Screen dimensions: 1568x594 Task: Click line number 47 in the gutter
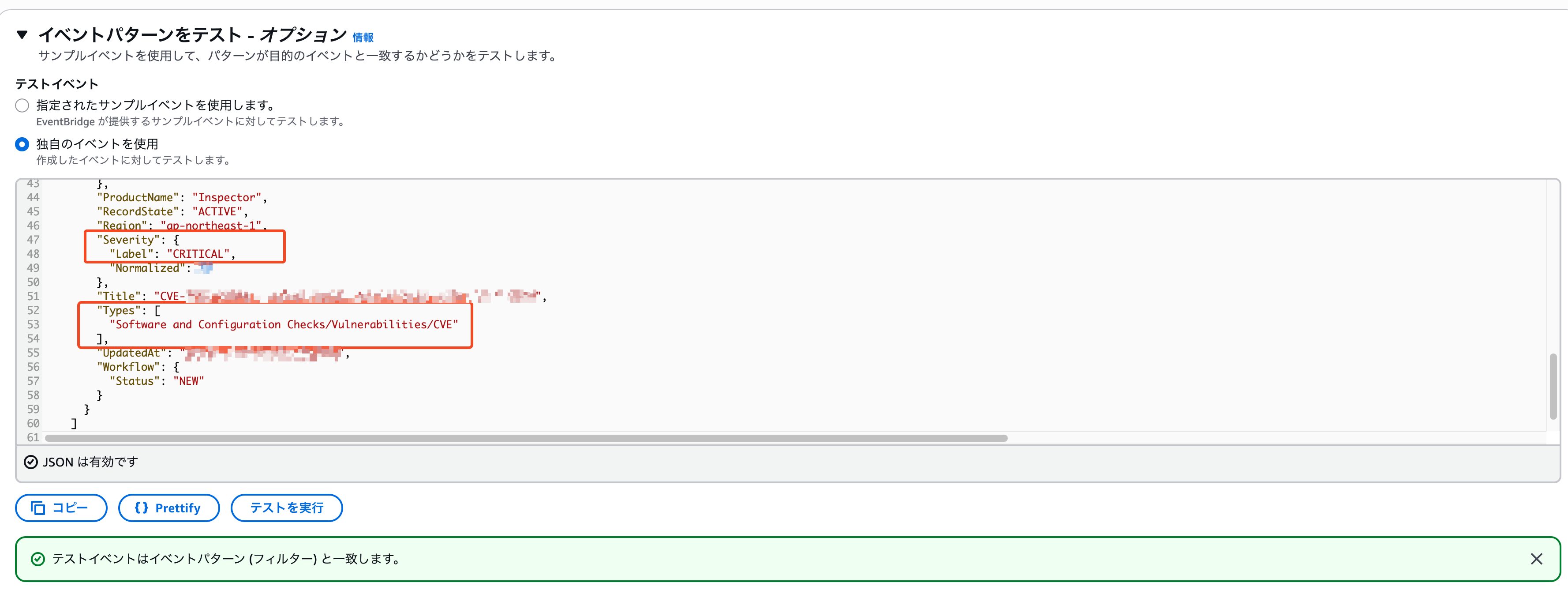pos(33,240)
